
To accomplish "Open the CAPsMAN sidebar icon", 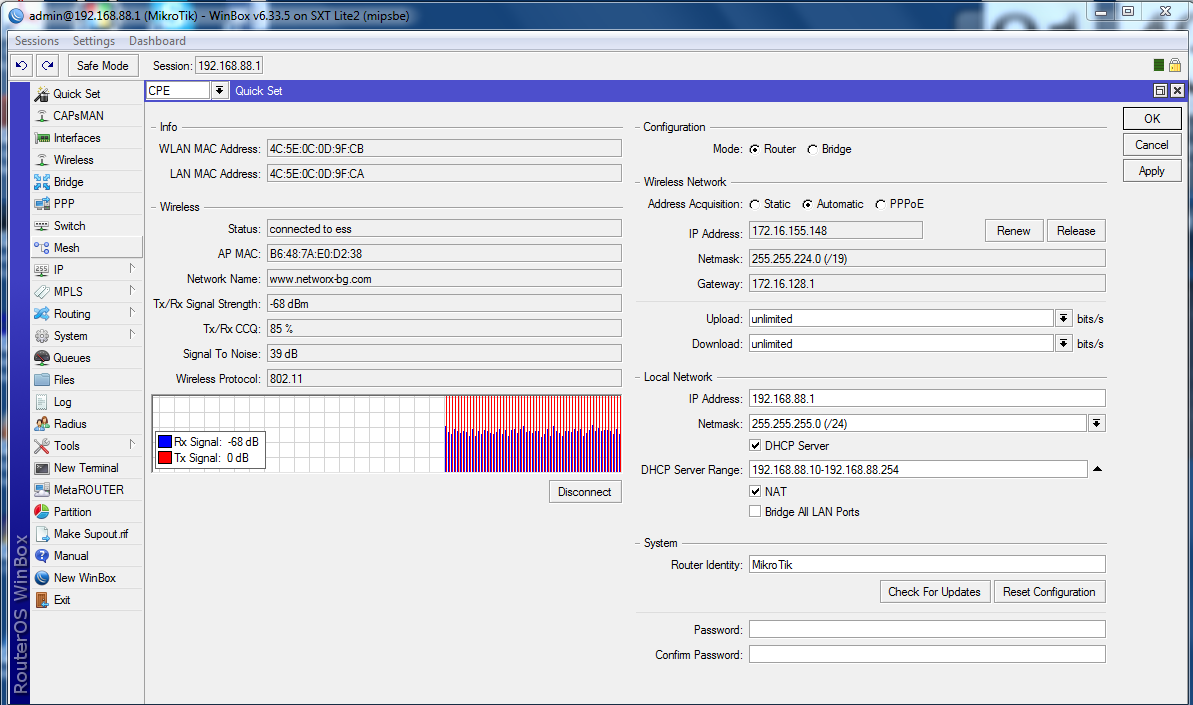I will [x=42, y=116].
